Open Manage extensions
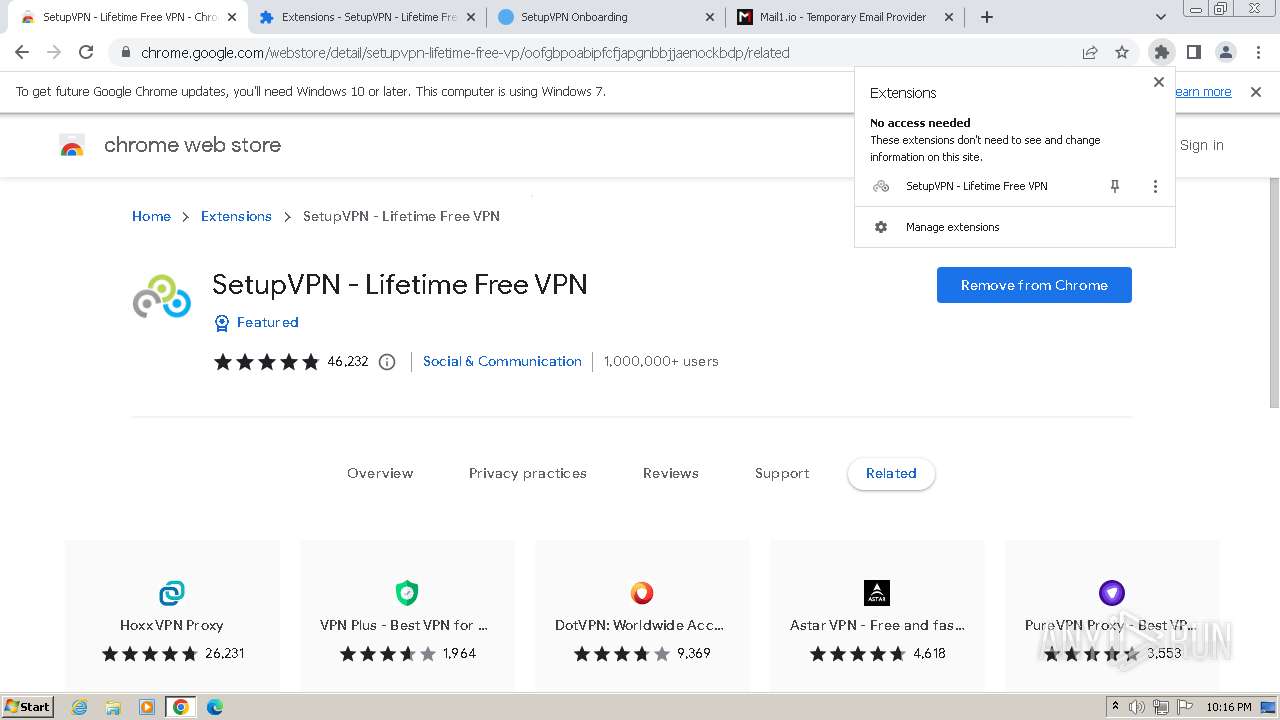The image size is (1280, 720). pos(1015,227)
